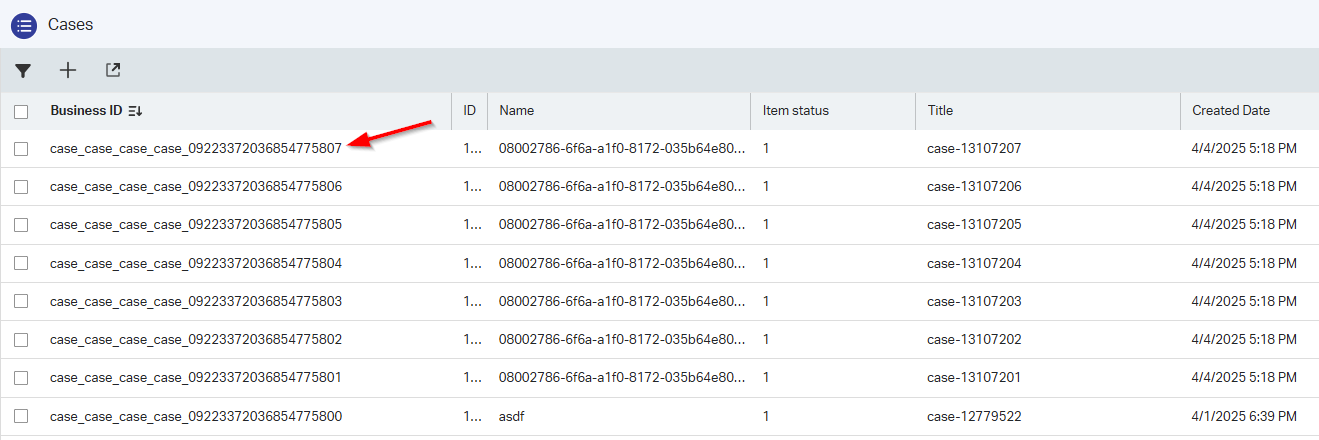Tick checkbox for case ending 775800
The image size is (1319, 440).
pyautogui.click(x=21, y=416)
